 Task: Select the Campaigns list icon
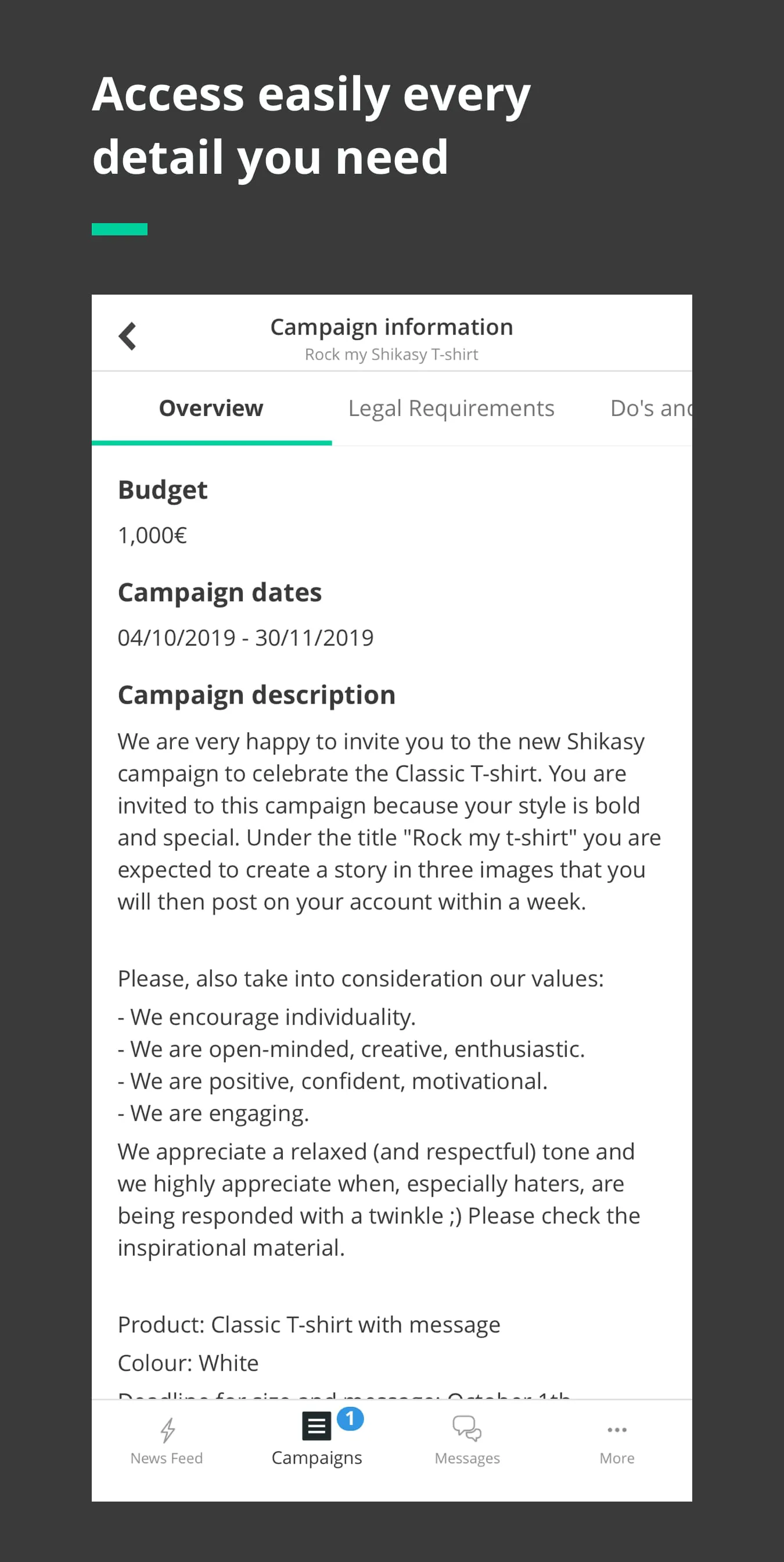[x=317, y=1425]
